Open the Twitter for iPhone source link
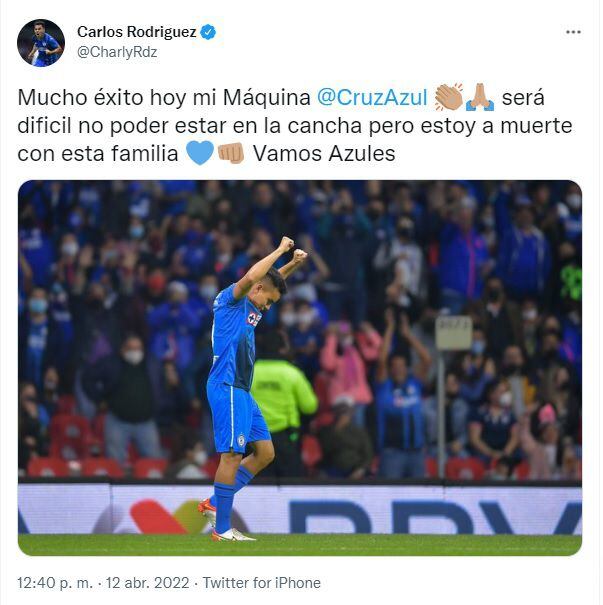 262,583
